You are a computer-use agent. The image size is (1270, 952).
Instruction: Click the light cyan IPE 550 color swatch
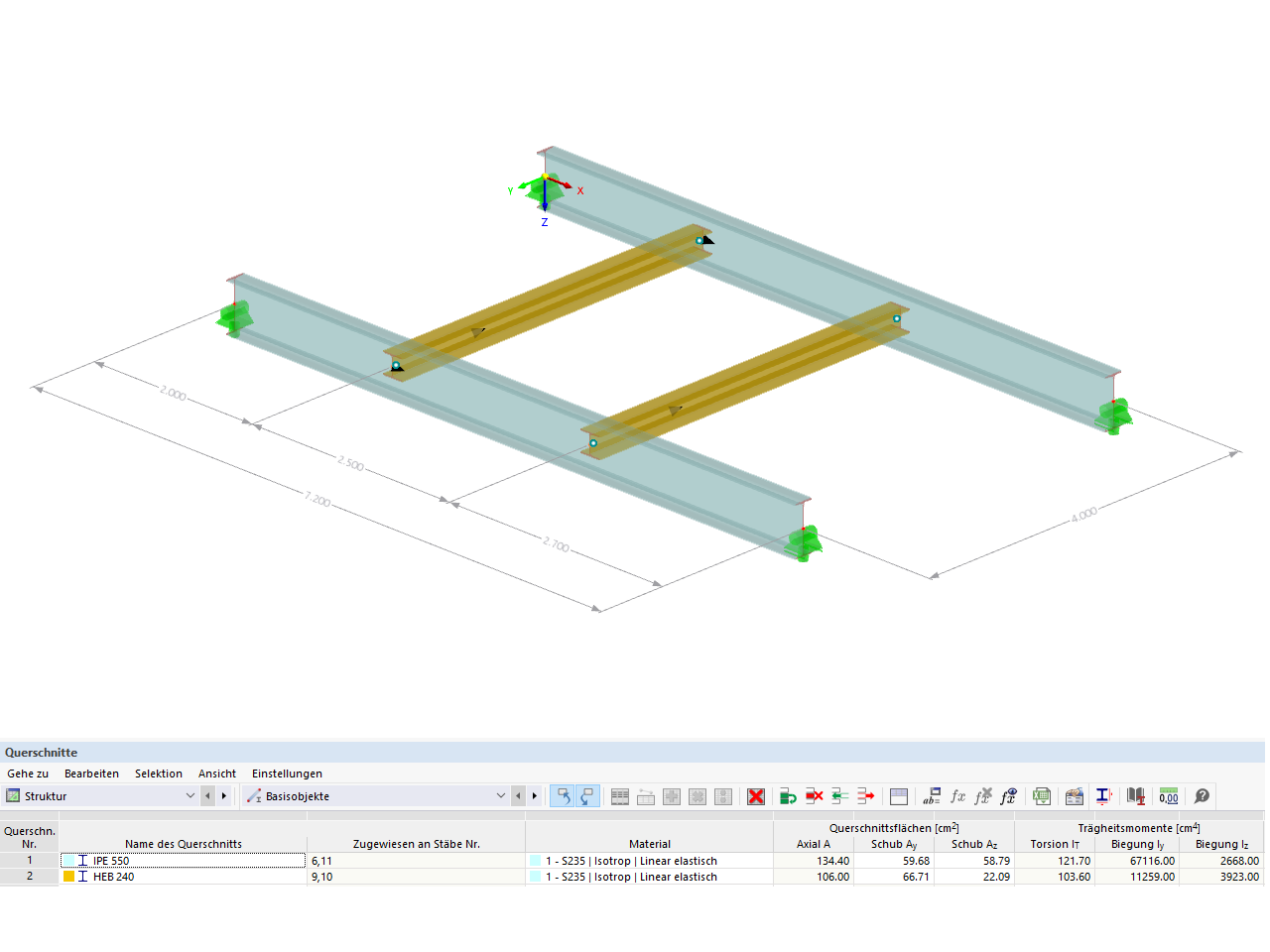69,861
